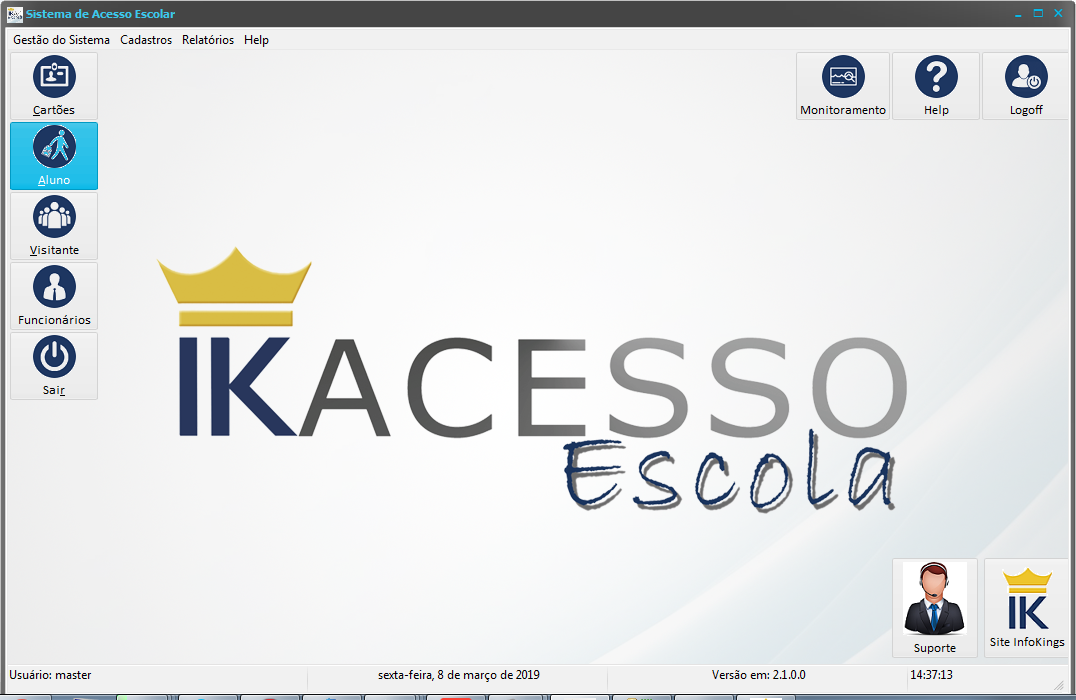The height and width of the screenshot is (700, 1076).
Task: Click the IK Acesso Escola logo
Action: [x=530, y=380]
